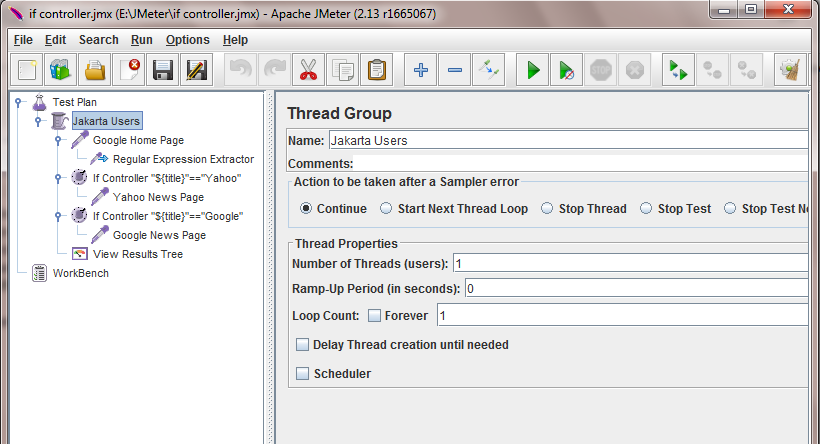Collapse the Jakarta Users node handle
This screenshot has width=820, height=444.
point(38,121)
